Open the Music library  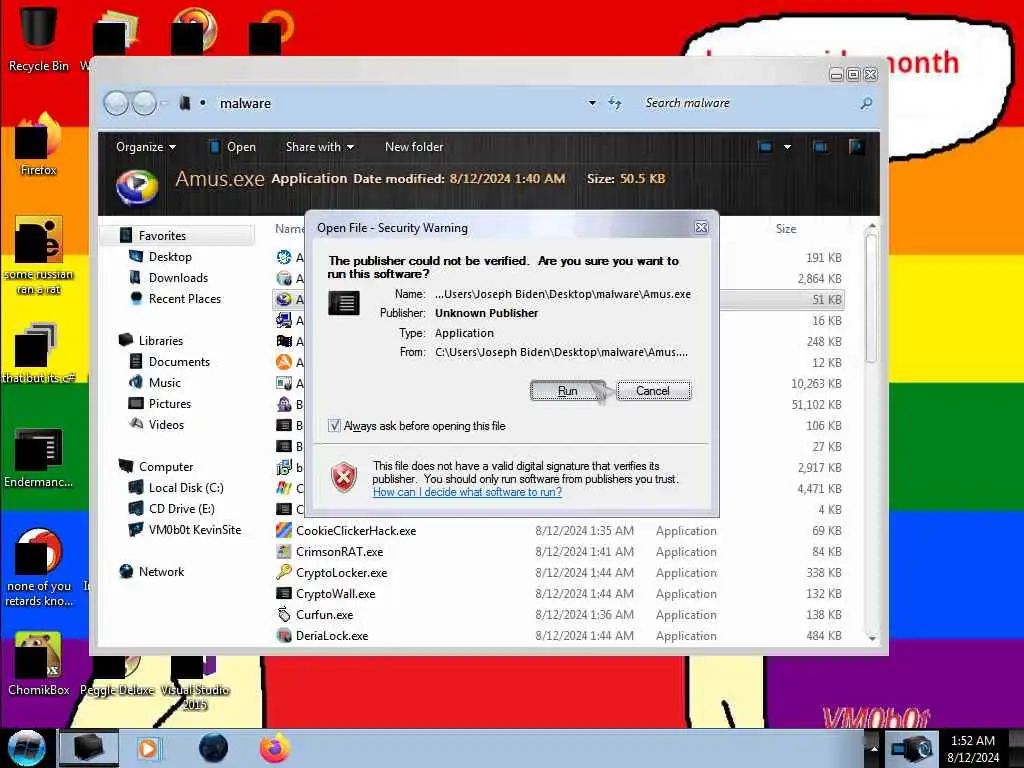tap(164, 383)
